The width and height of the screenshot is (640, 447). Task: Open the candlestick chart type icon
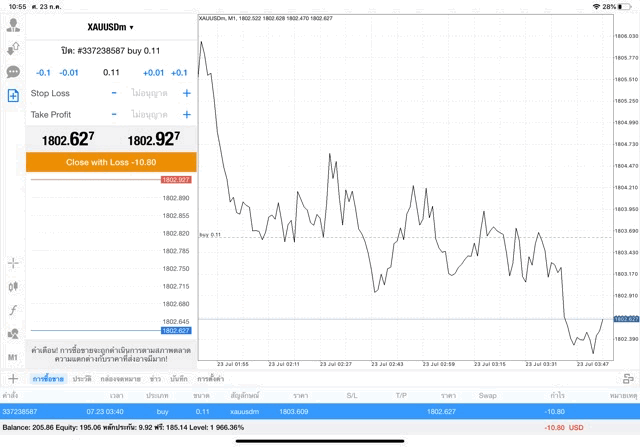pyautogui.click(x=13, y=287)
